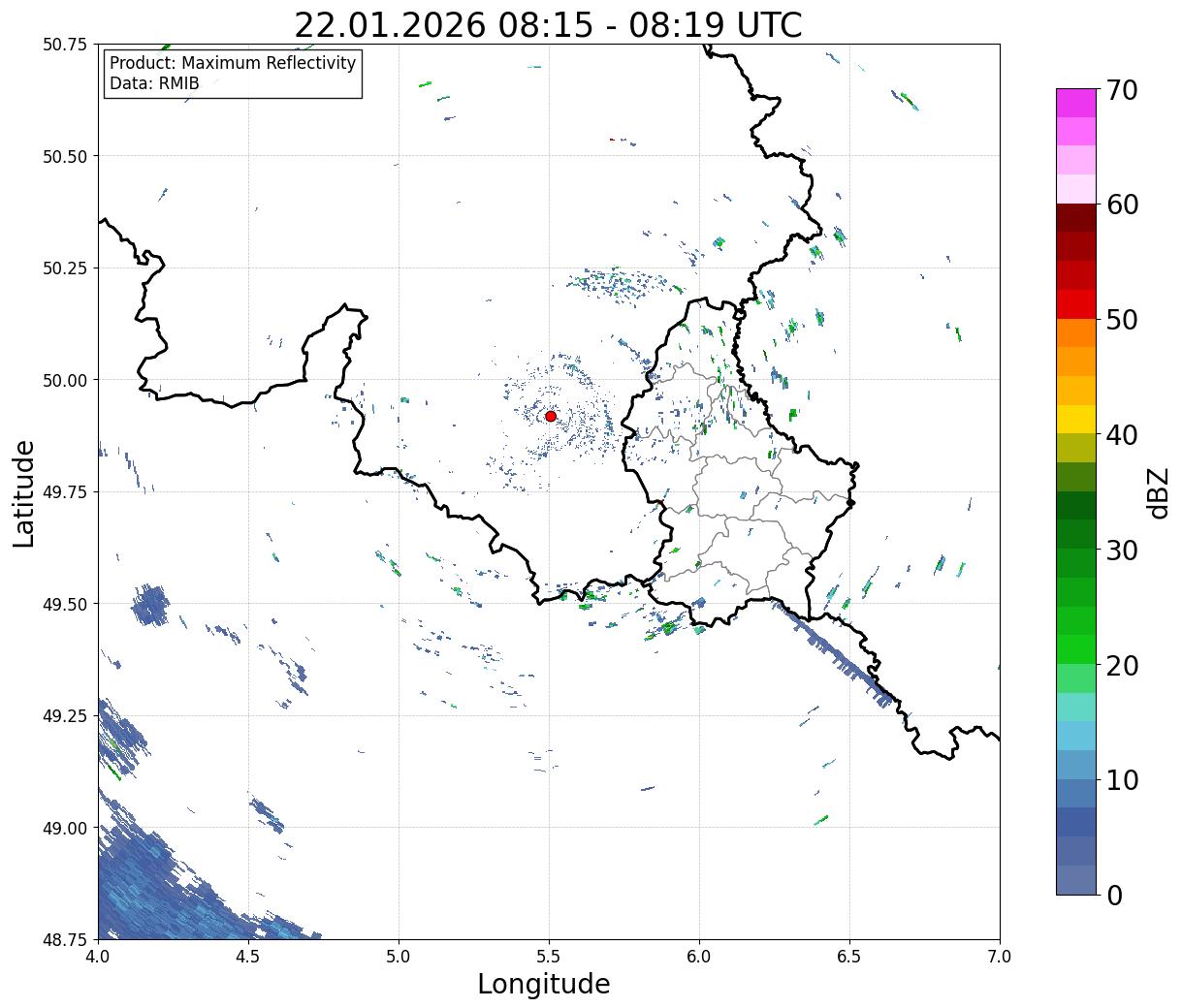This screenshot has width=1182, height=1008.
Task: Click the latitude tick label 50.00
Action: [x=64, y=380]
